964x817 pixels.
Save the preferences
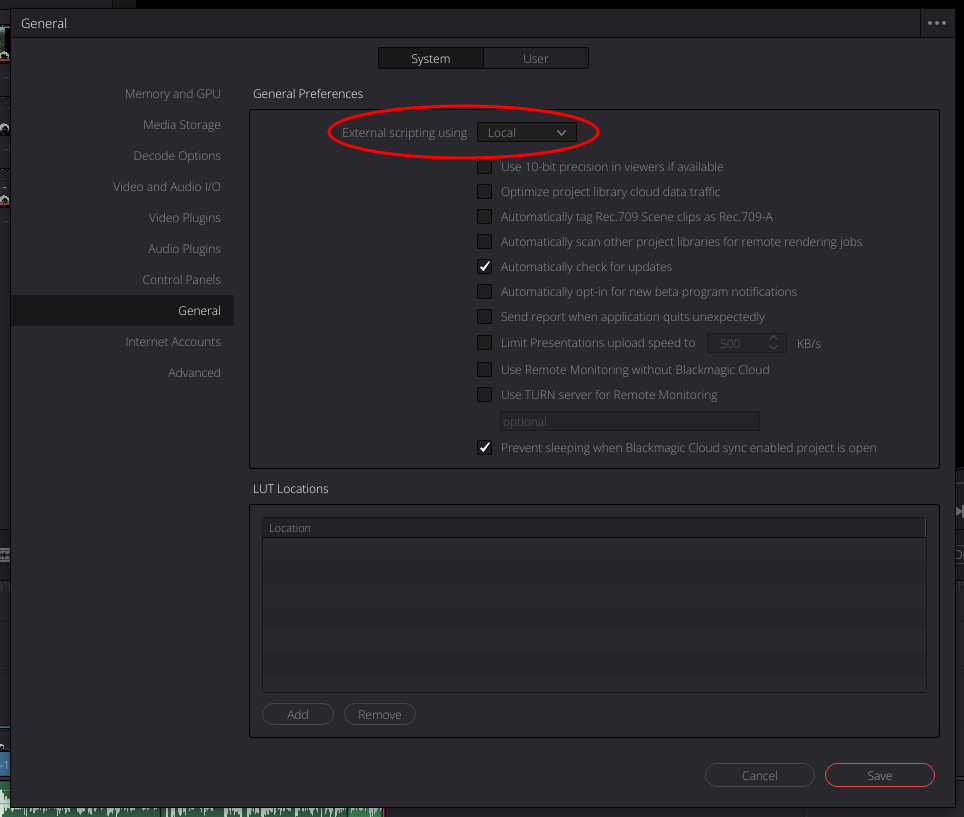pos(879,775)
